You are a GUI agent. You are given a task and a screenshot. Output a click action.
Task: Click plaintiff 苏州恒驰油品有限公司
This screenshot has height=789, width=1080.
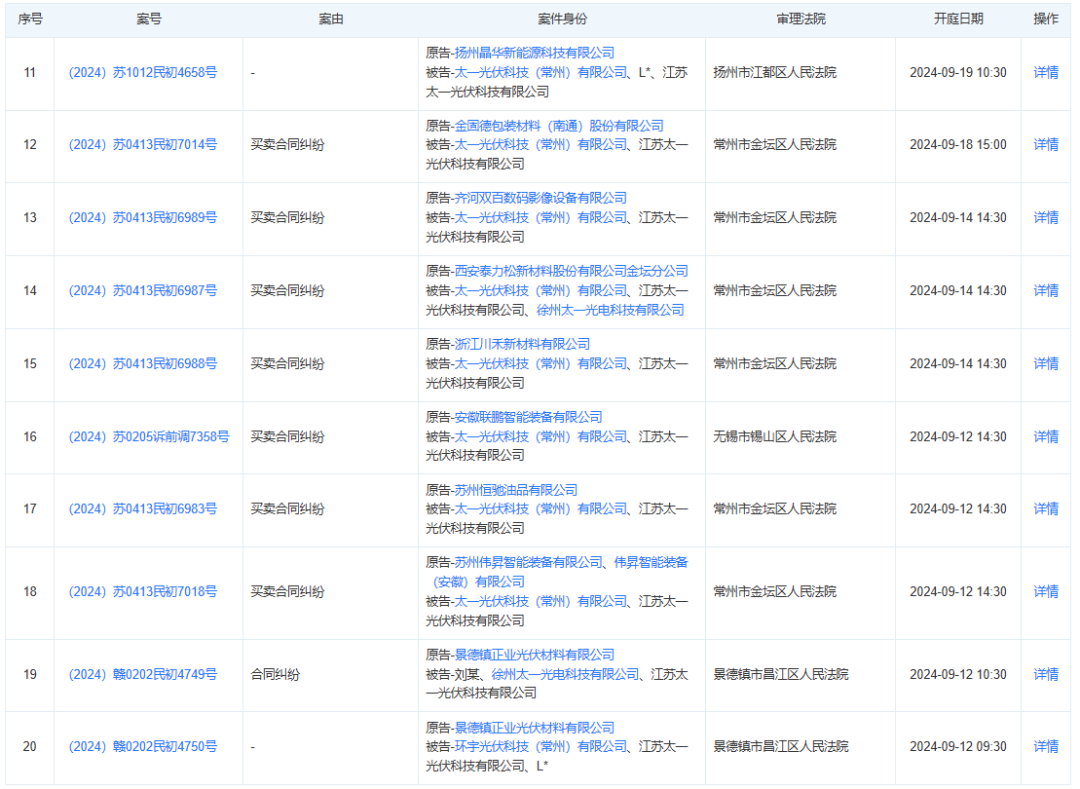pos(516,490)
